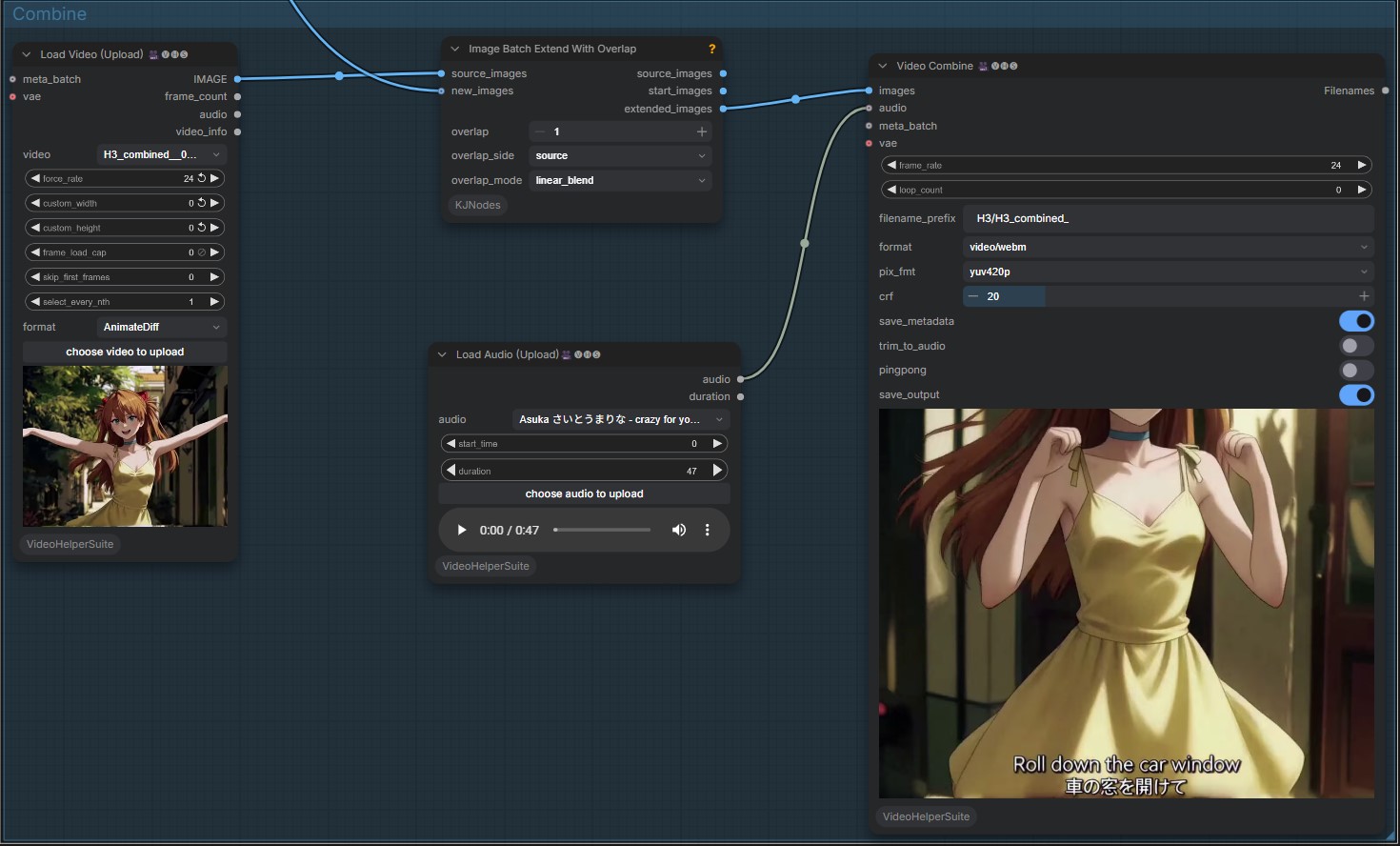Screen dimensions: 1400x846
Task: Click the Load Video preview thumbnail
Action: tap(125, 446)
